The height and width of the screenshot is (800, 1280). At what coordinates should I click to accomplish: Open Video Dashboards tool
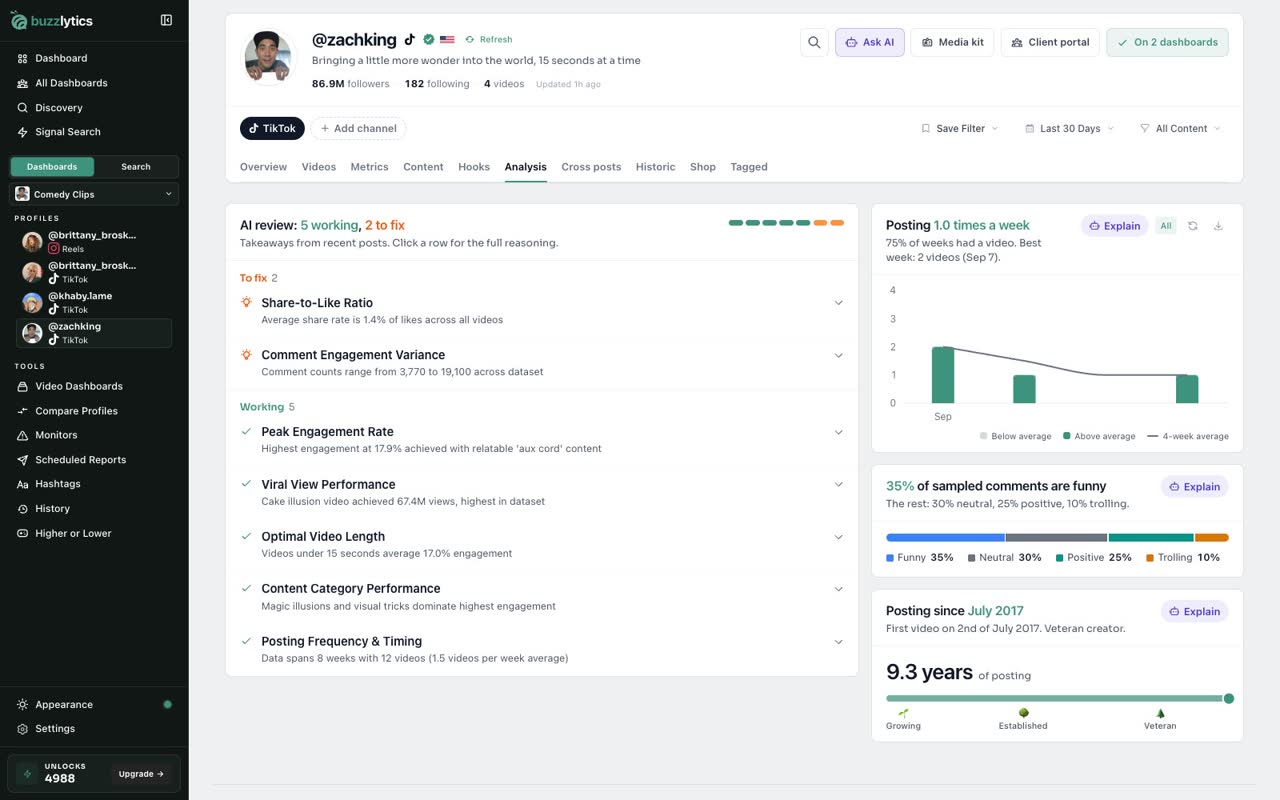94,386
